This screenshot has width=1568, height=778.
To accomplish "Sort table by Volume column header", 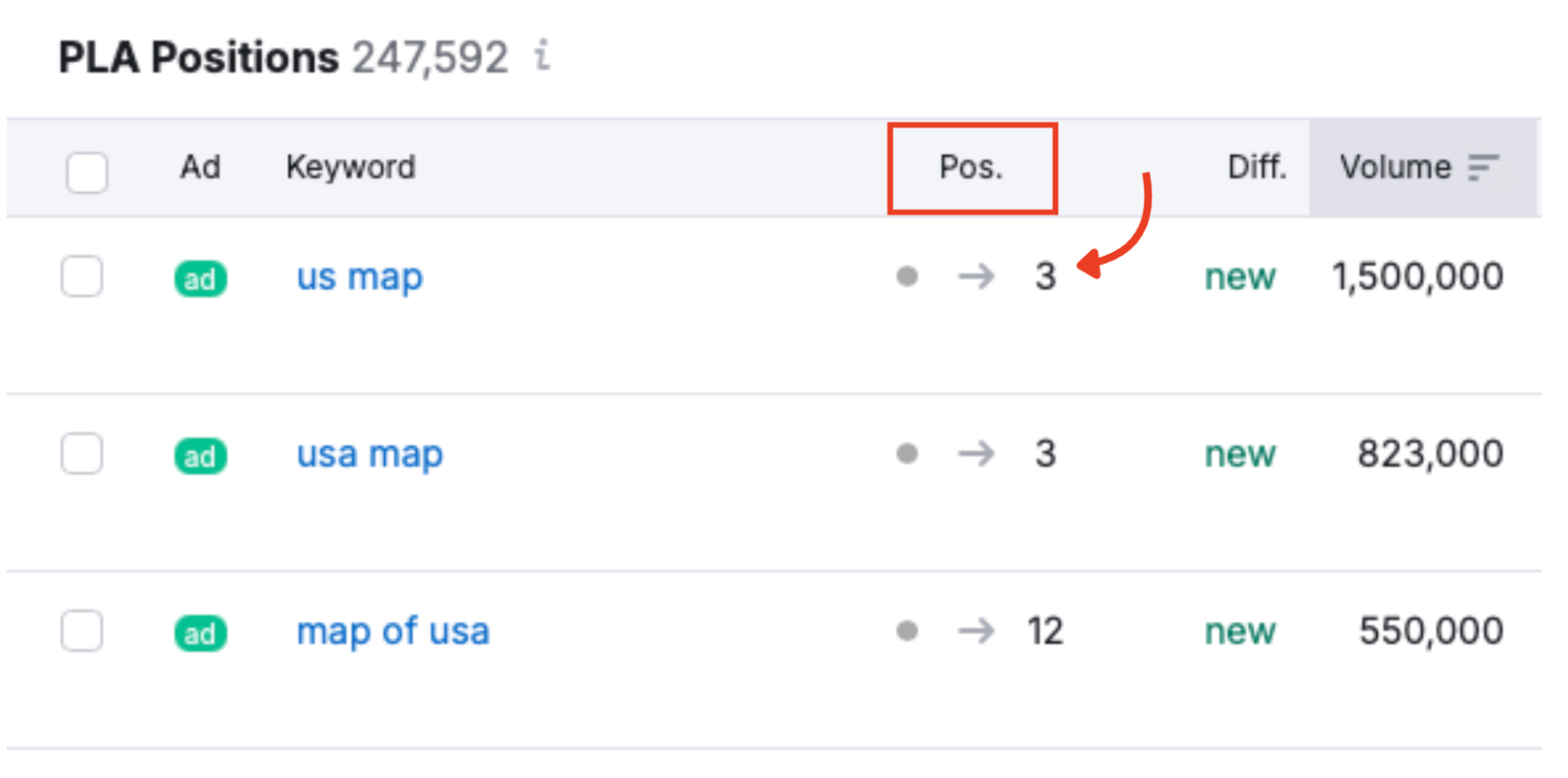I will (1395, 168).
